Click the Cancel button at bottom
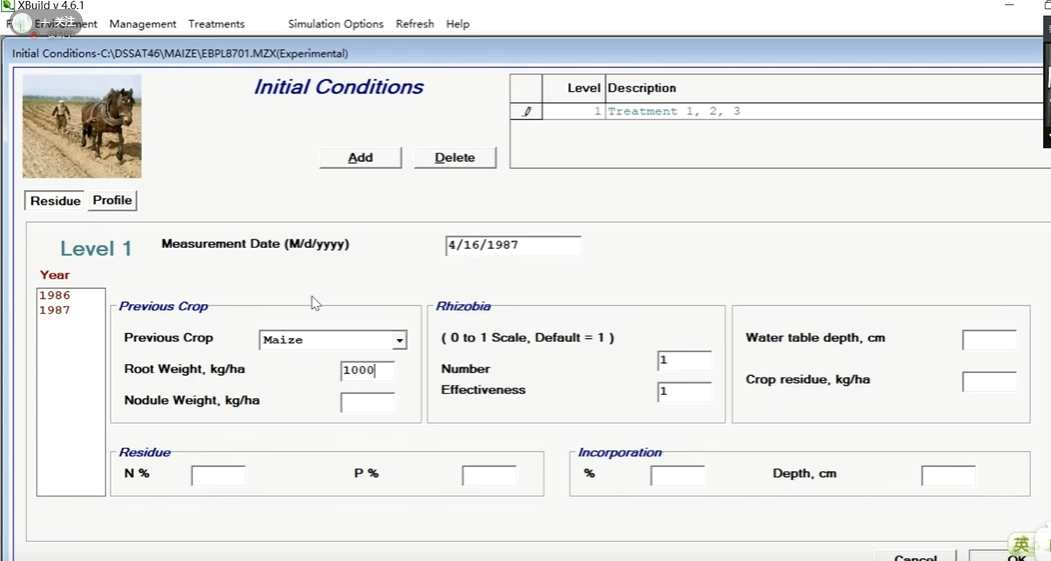1051x561 pixels. (916, 558)
